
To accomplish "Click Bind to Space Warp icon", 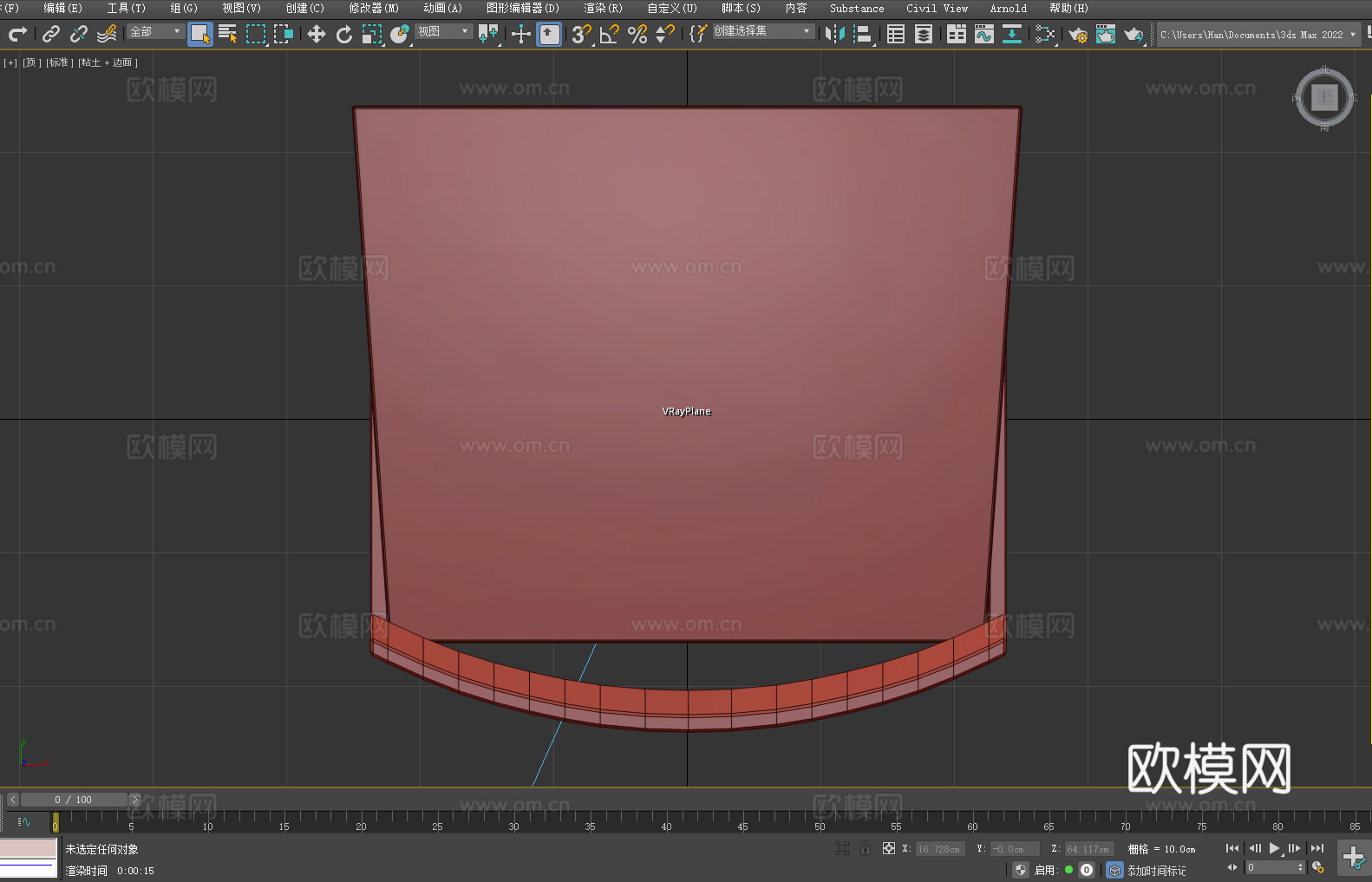I will [x=107, y=34].
